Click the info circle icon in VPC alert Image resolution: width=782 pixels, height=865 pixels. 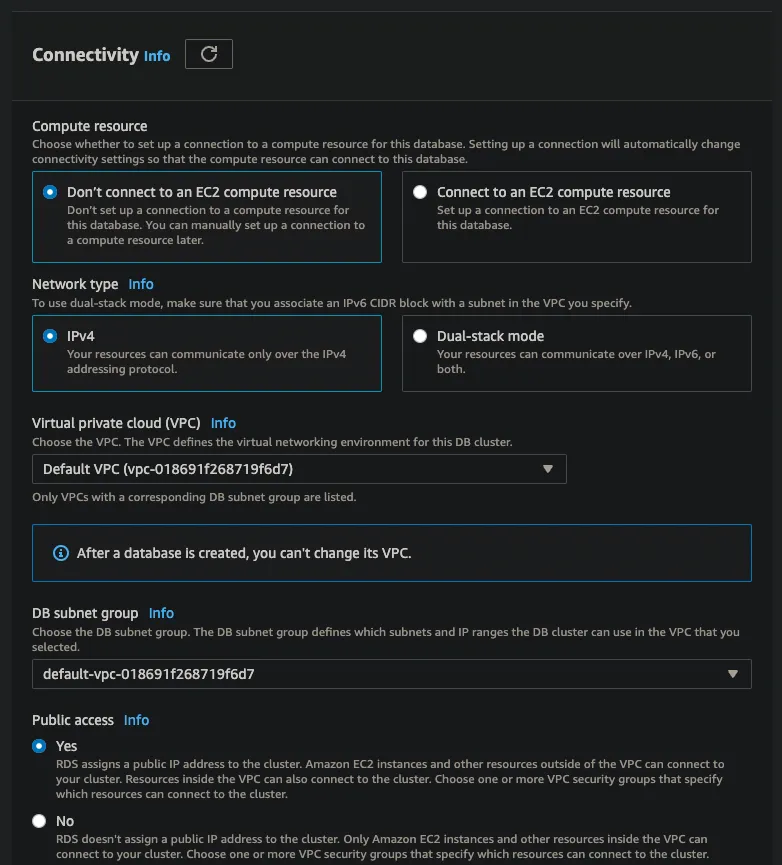pos(60,553)
